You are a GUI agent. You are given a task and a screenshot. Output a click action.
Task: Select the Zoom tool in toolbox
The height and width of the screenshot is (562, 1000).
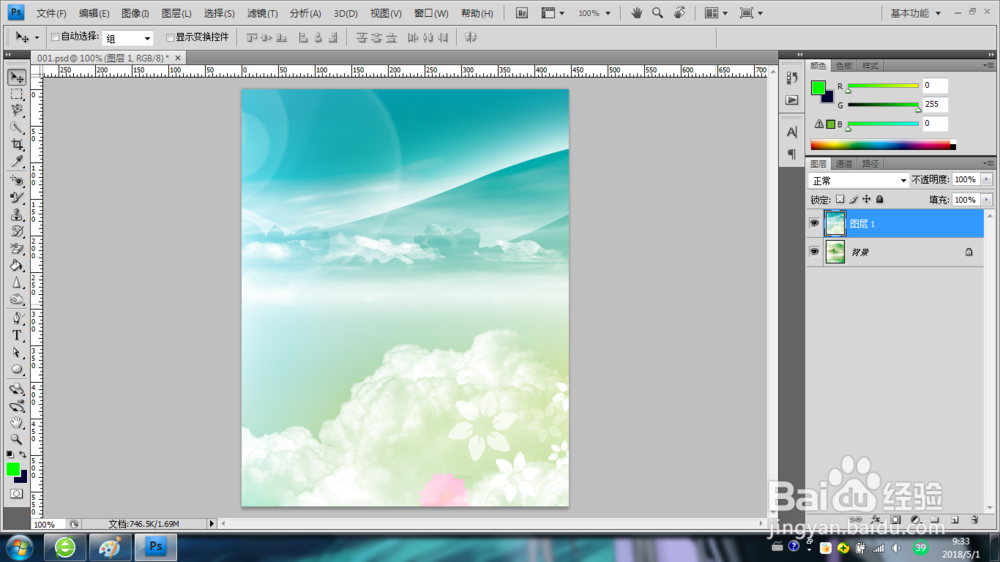(x=17, y=440)
